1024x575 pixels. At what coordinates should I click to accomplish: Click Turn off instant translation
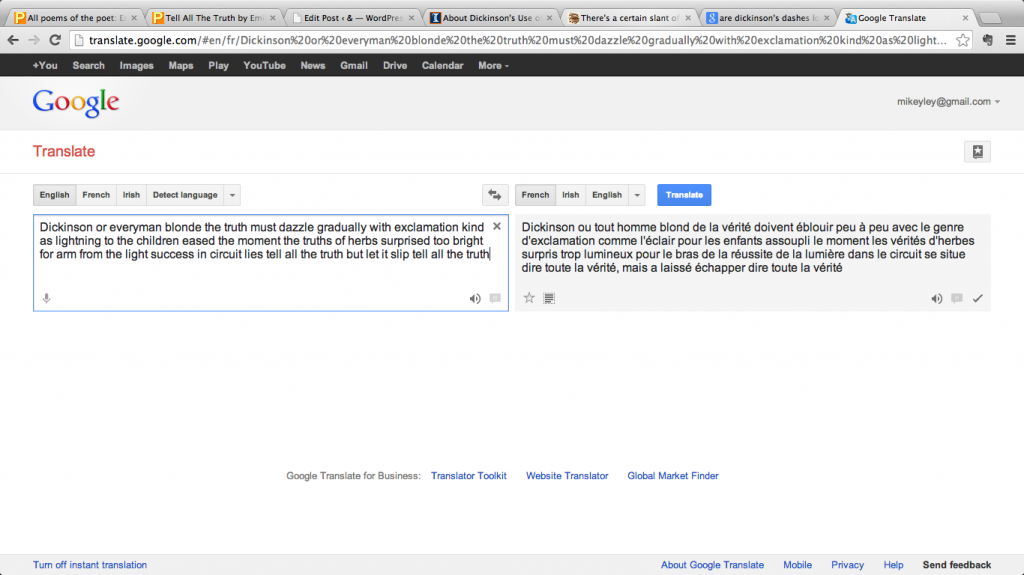[90, 565]
